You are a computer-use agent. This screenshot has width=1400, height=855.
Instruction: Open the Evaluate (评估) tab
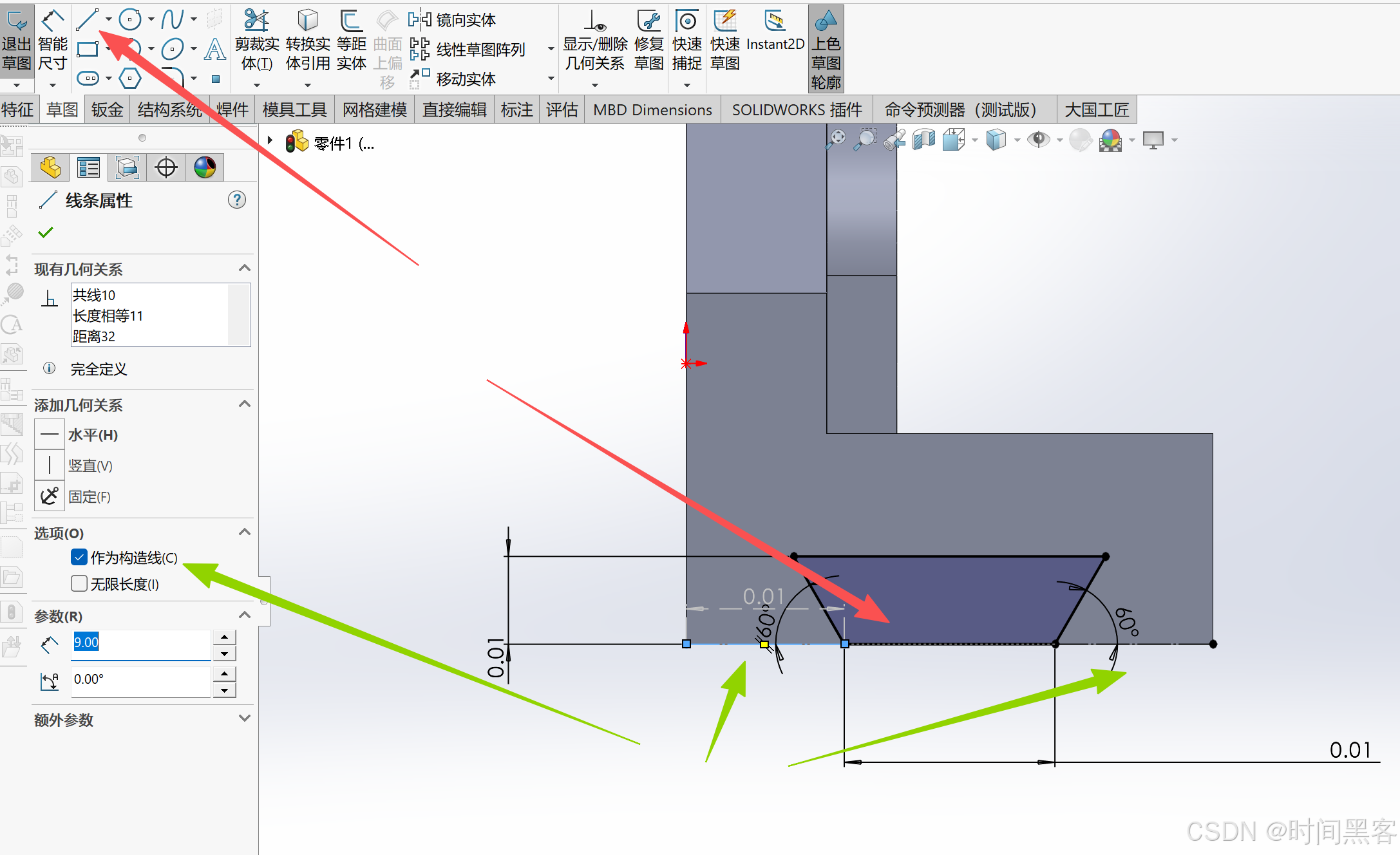point(562,110)
